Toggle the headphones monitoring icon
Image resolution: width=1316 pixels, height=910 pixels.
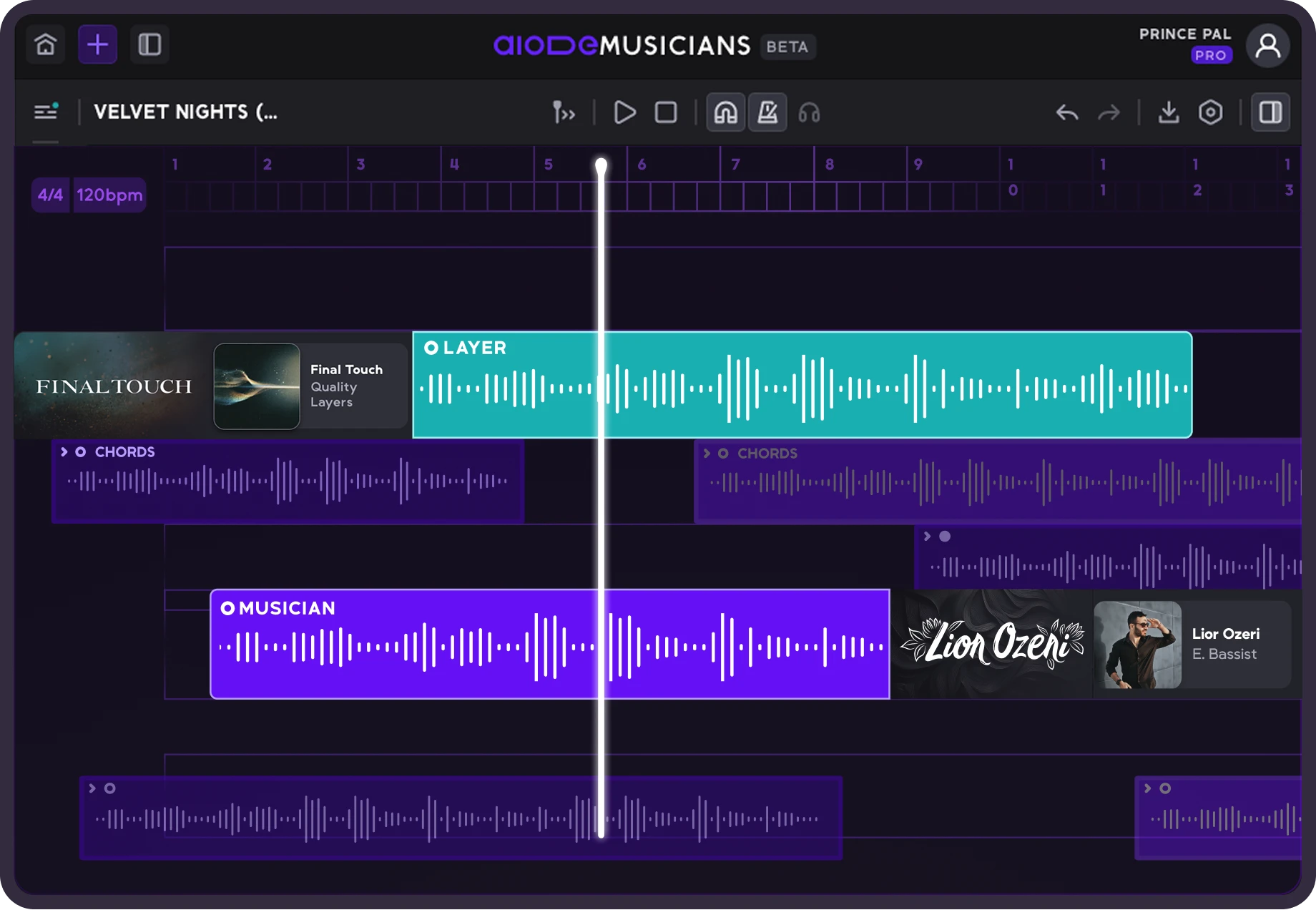click(809, 113)
